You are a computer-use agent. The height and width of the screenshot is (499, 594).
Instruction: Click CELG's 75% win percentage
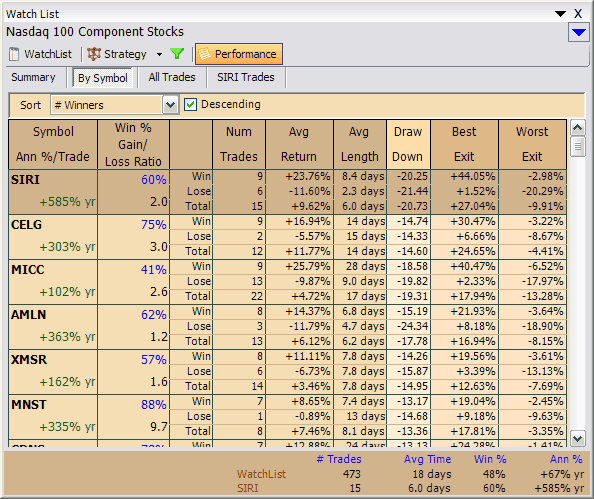[153, 224]
